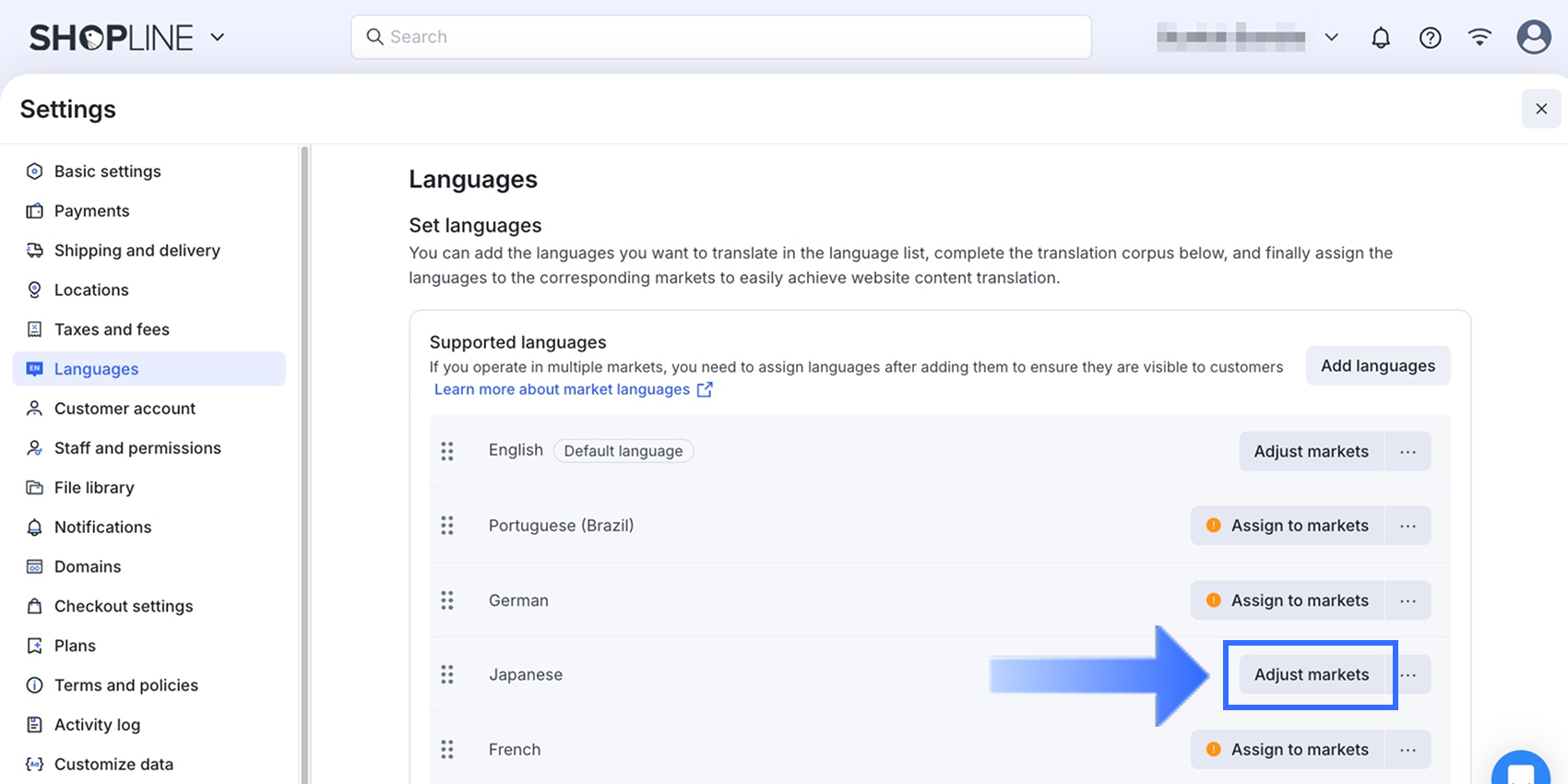Screen dimensions: 1568x784
Task: Open the user profile avatar icon
Action: coord(1533,38)
